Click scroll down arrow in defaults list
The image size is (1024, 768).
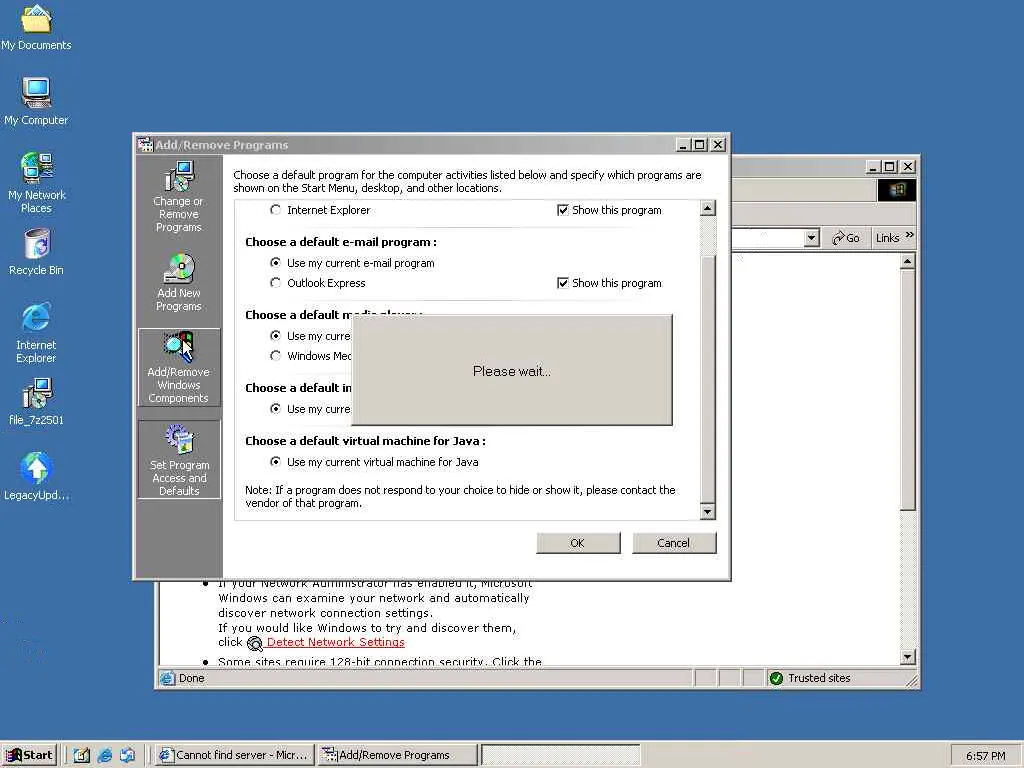click(x=707, y=511)
